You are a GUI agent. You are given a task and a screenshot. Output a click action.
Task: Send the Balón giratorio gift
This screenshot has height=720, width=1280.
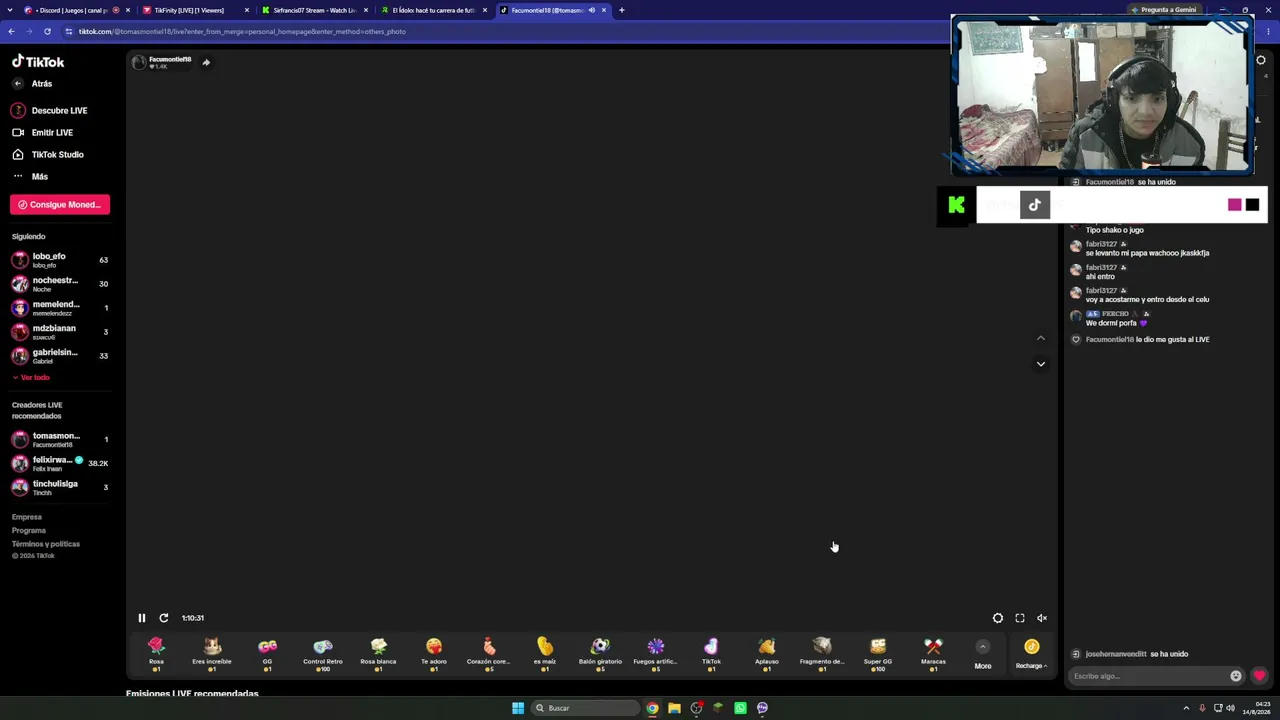(600, 653)
